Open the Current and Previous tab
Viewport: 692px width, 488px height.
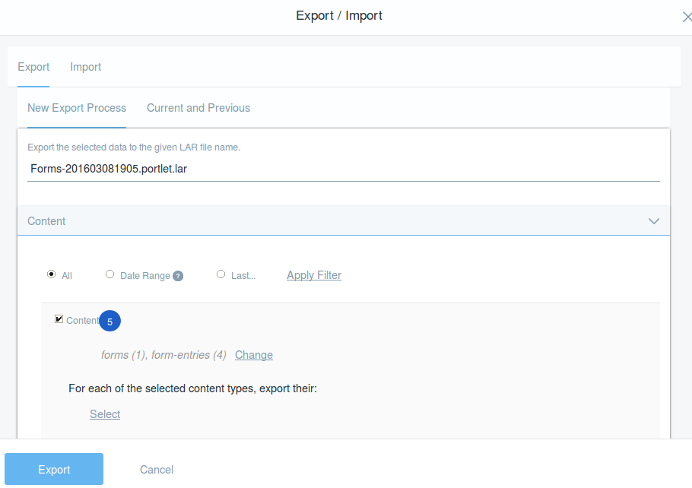click(198, 108)
